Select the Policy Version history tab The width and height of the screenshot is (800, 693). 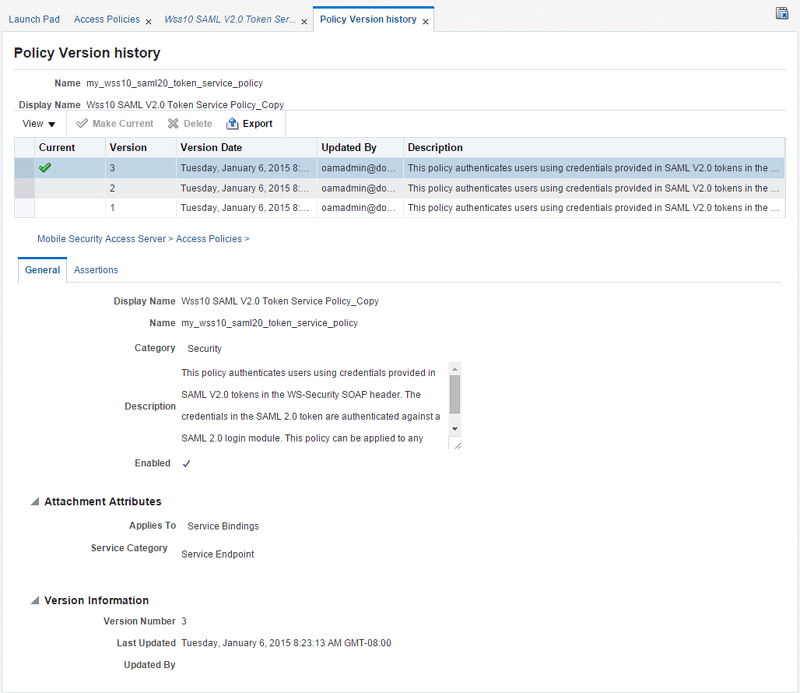(368, 19)
